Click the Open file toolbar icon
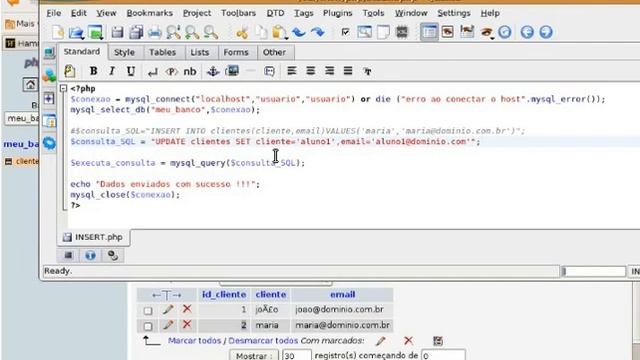 tap(76, 32)
